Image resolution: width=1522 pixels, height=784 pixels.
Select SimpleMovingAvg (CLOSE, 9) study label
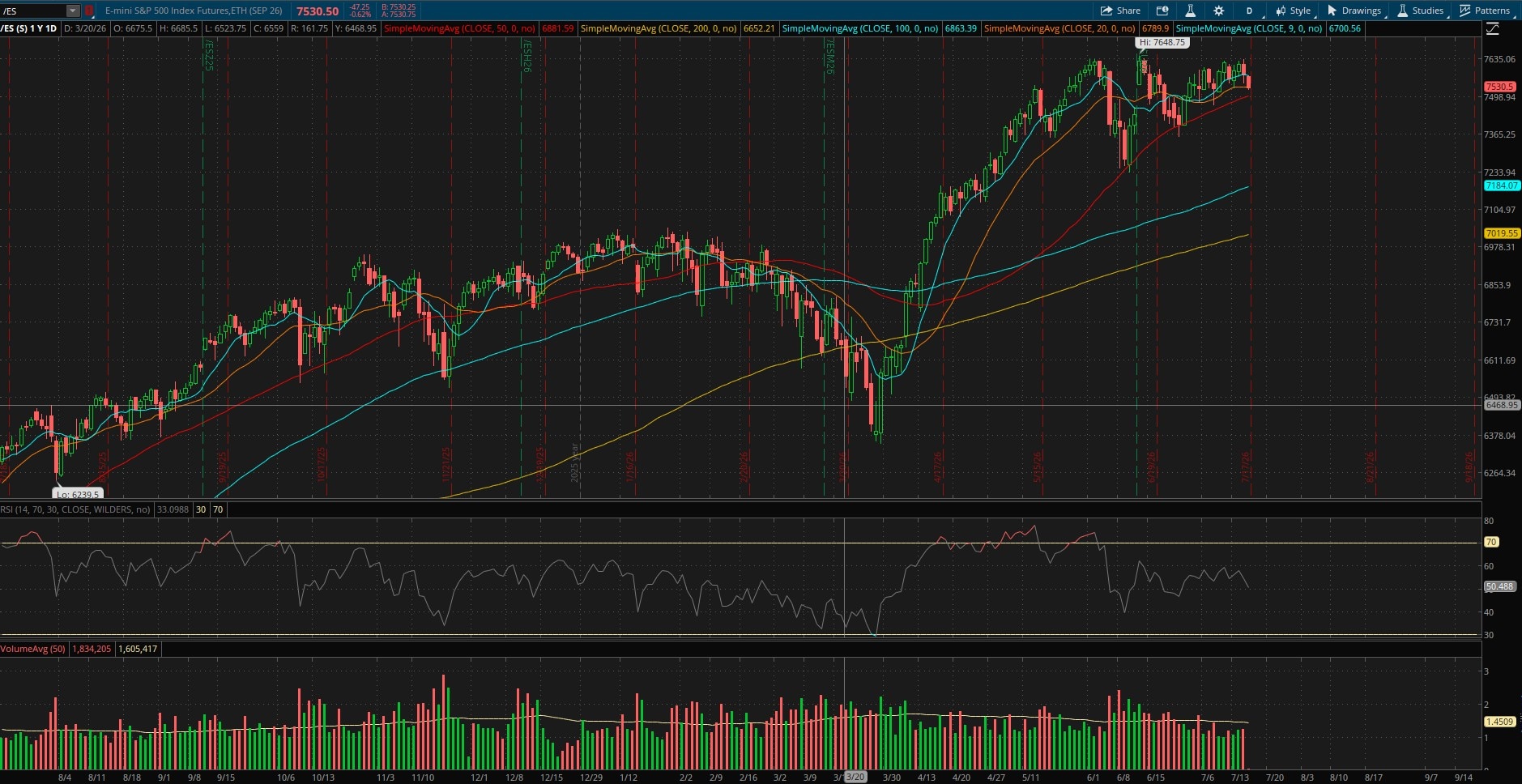(x=1249, y=28)
